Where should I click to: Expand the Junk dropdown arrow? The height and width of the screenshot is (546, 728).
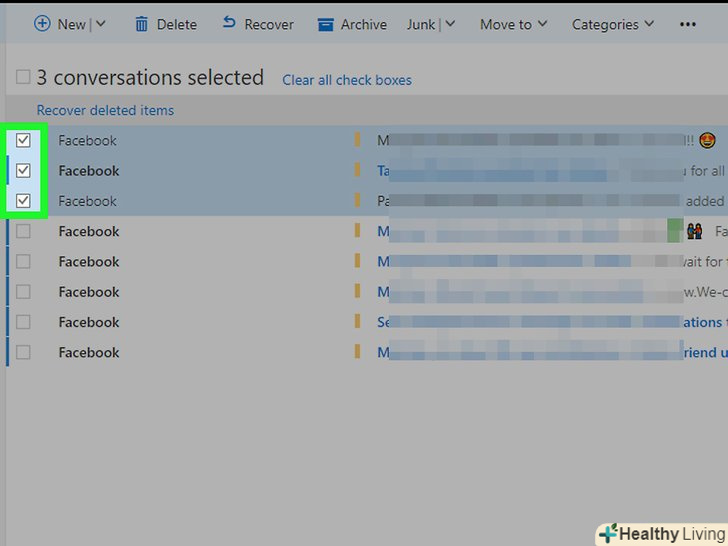[450, 24]
